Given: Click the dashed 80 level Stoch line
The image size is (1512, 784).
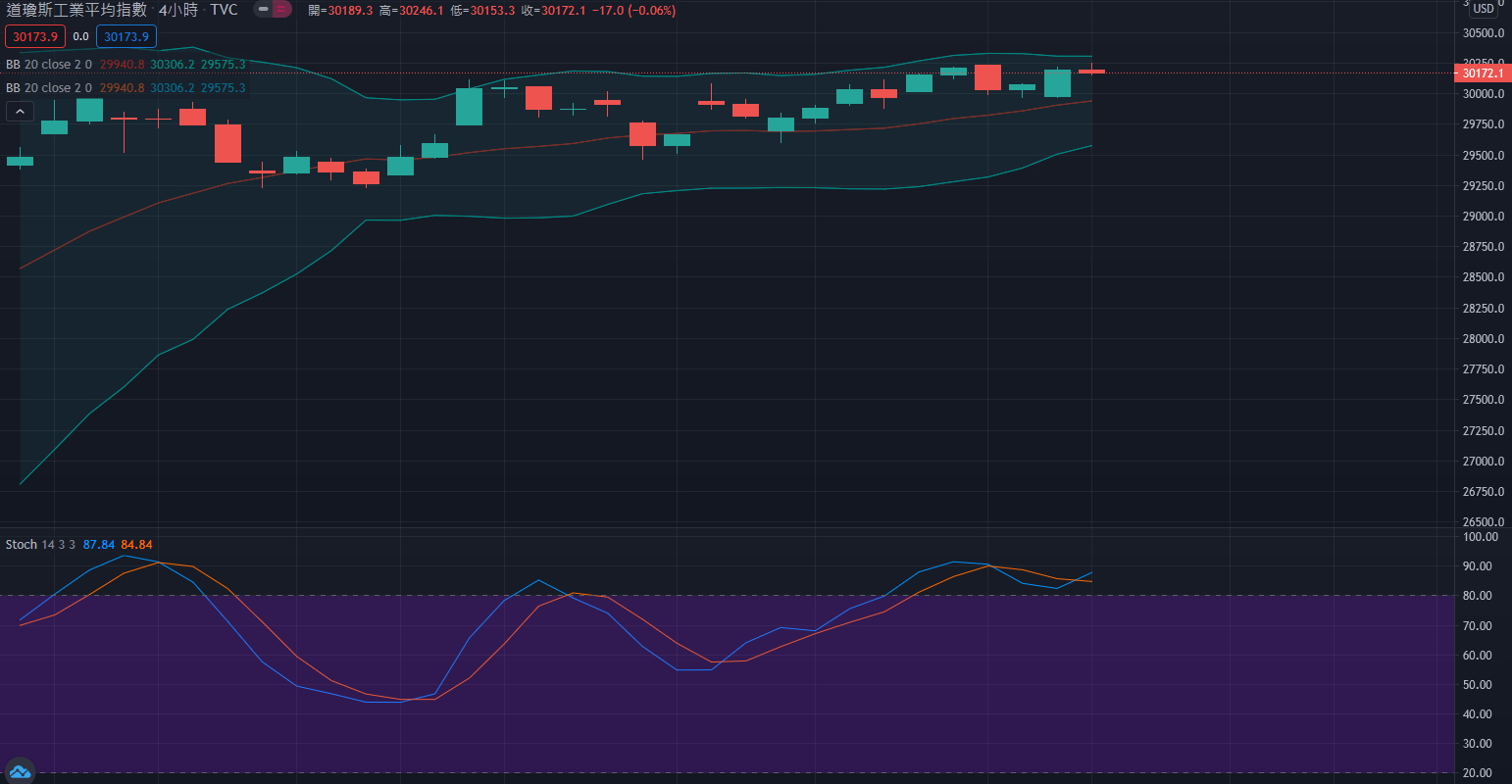Looking at the screenshot, I should (x=686, y=596).
